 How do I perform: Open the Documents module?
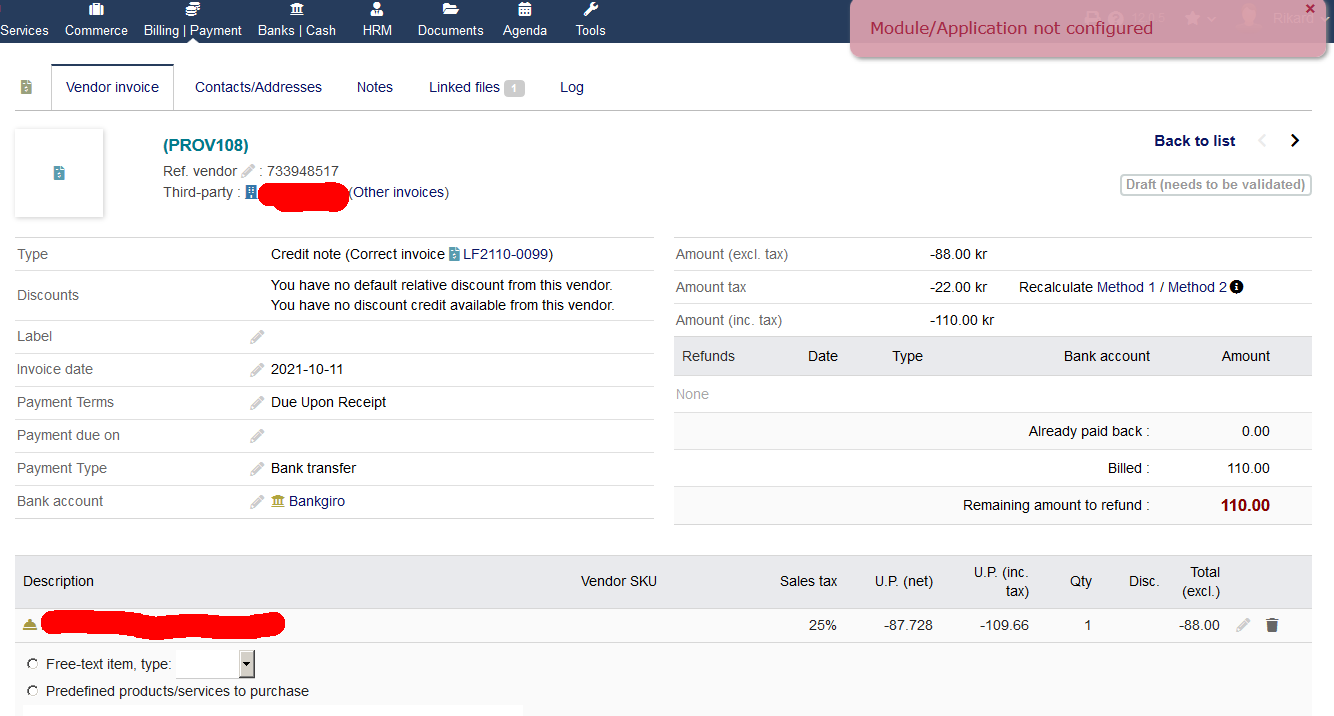pyautogui.click(x=450, y=20)
